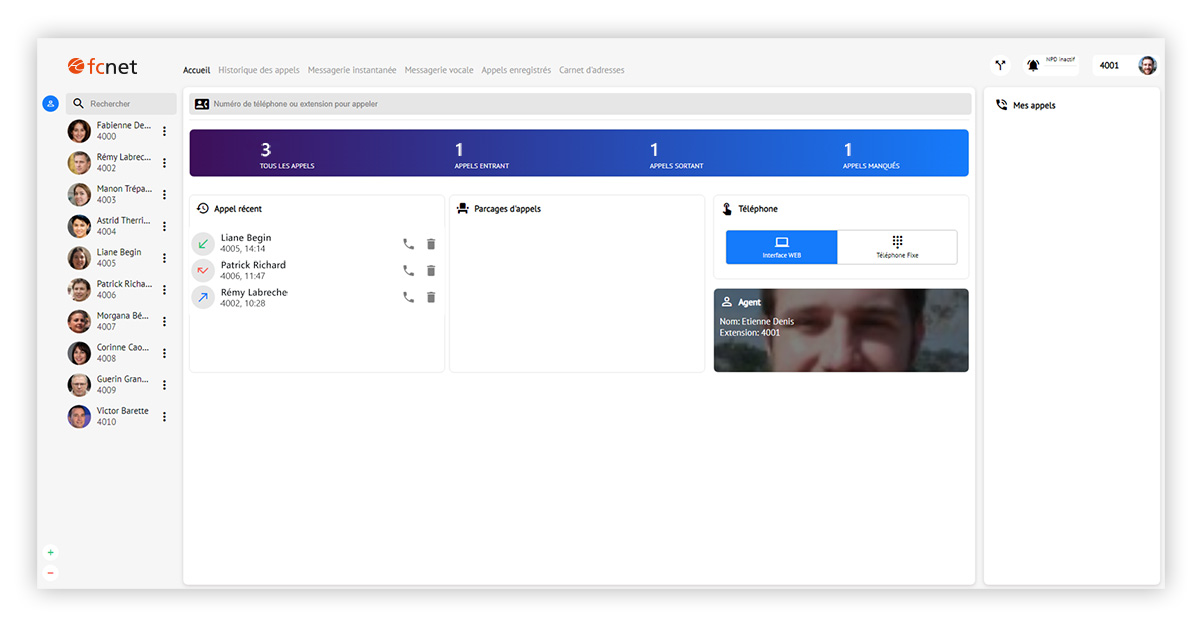Click the blue outgoing-call arrow for Rémy Labreche
This screenshot has width=1200, height=627.
point(203,296)
